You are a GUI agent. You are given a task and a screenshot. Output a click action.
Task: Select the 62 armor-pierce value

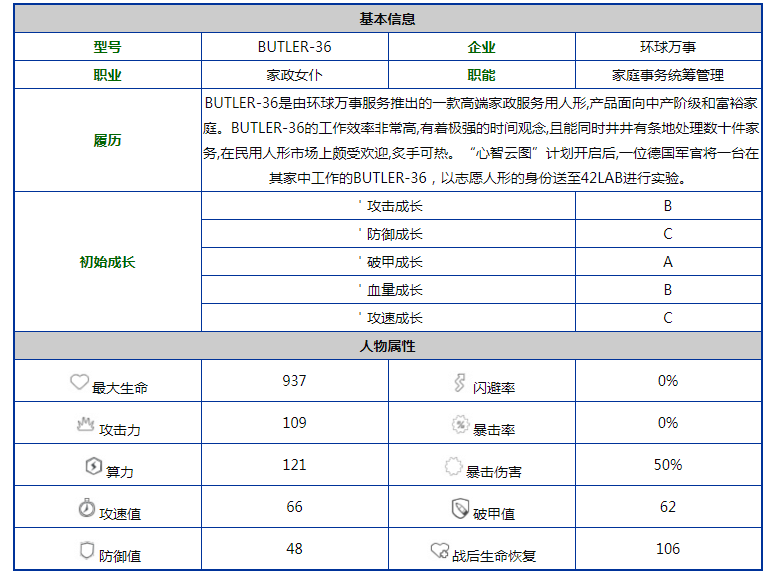[x=668, y=507]
